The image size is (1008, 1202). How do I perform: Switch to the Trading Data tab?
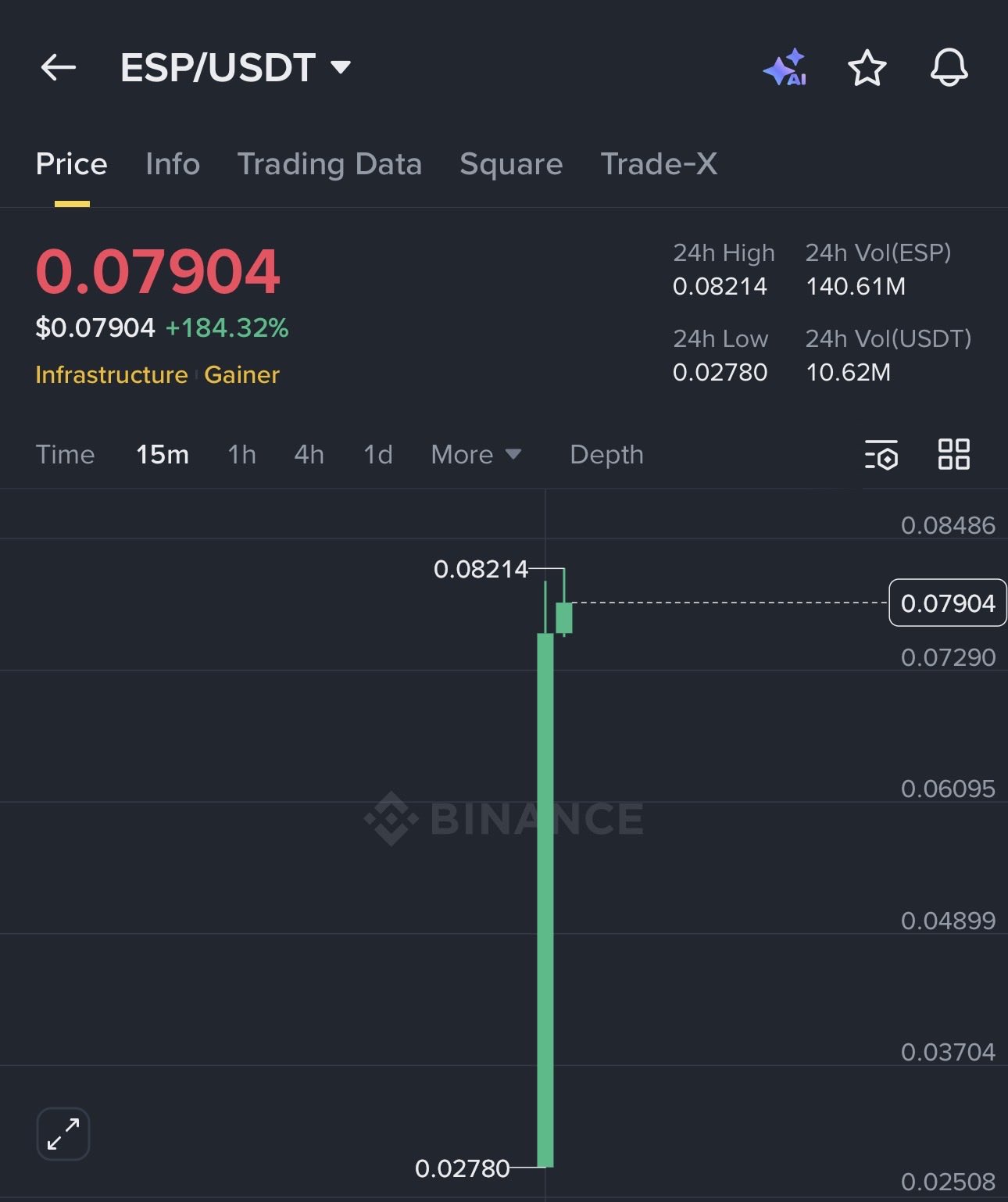(329, 164)
